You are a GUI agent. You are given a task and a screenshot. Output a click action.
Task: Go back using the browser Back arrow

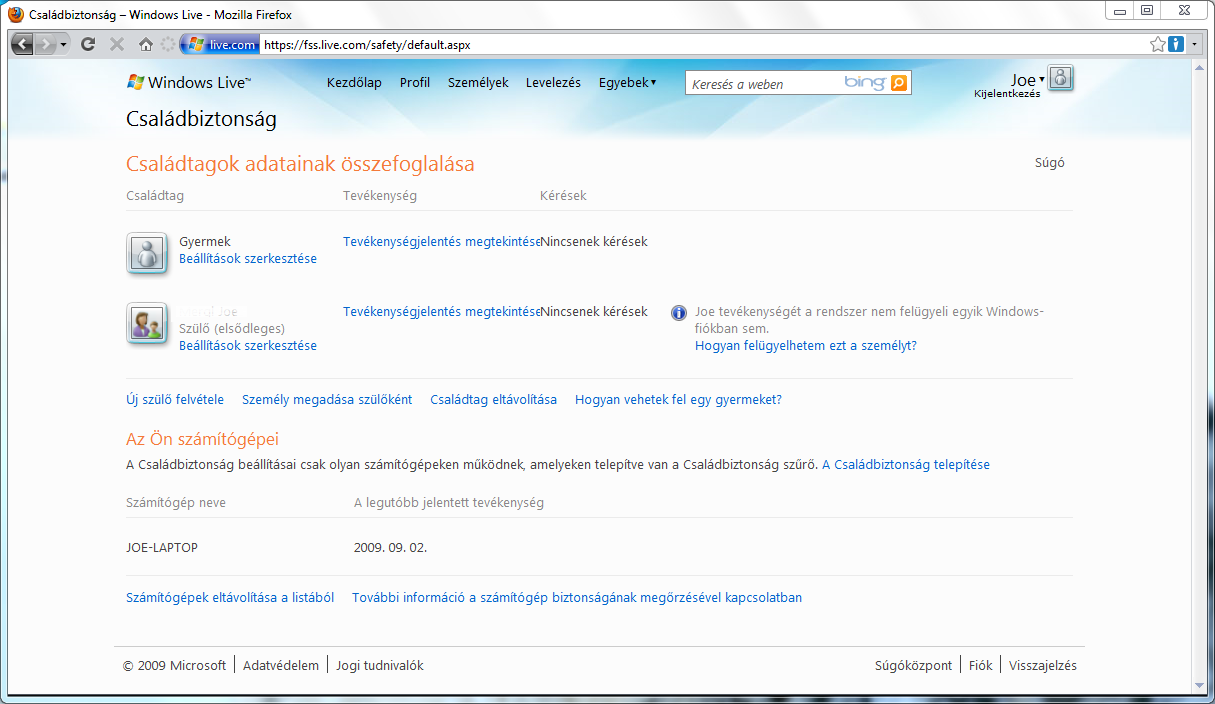pyautogui.click(x=23, y=45)
